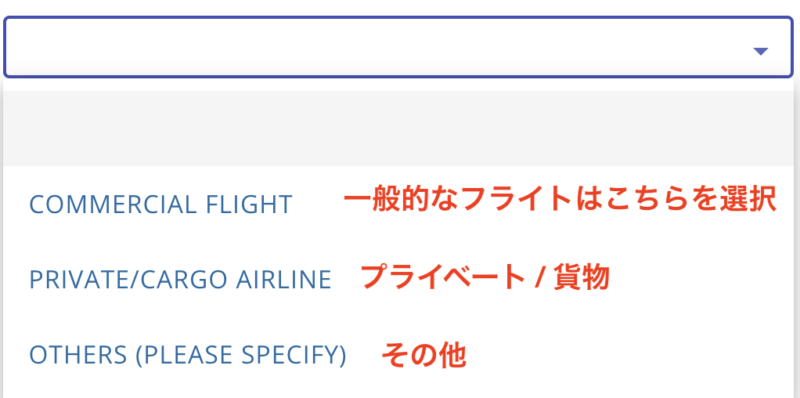Collapse the list using the blue caret
800x398 pixels.
tap(761, 51)
